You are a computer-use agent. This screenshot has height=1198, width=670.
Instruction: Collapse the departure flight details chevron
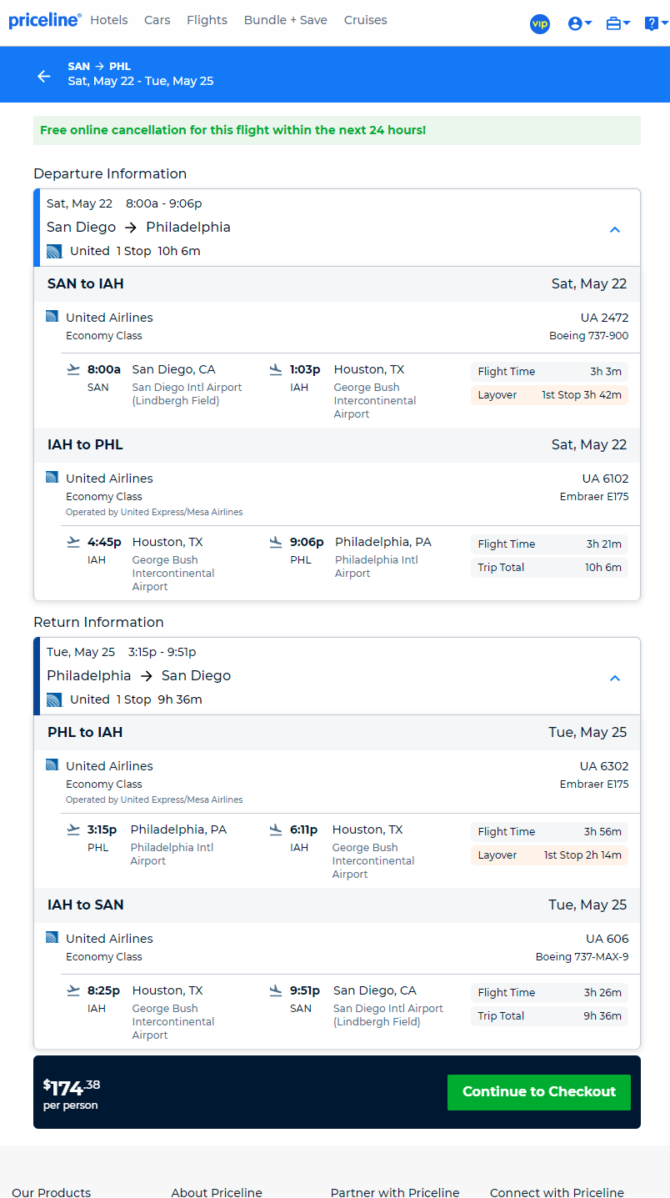click(615, 229)
